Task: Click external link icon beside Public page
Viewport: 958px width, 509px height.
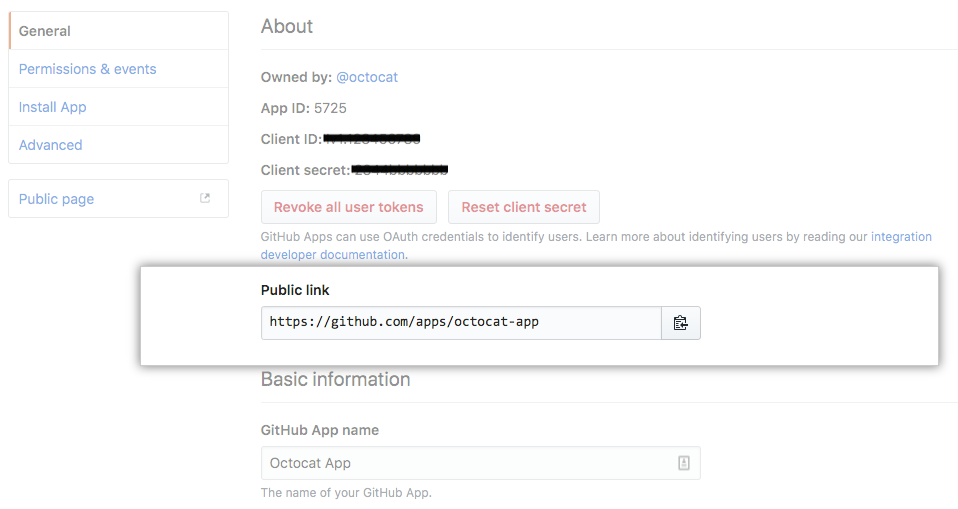Action: click(205, 198)
